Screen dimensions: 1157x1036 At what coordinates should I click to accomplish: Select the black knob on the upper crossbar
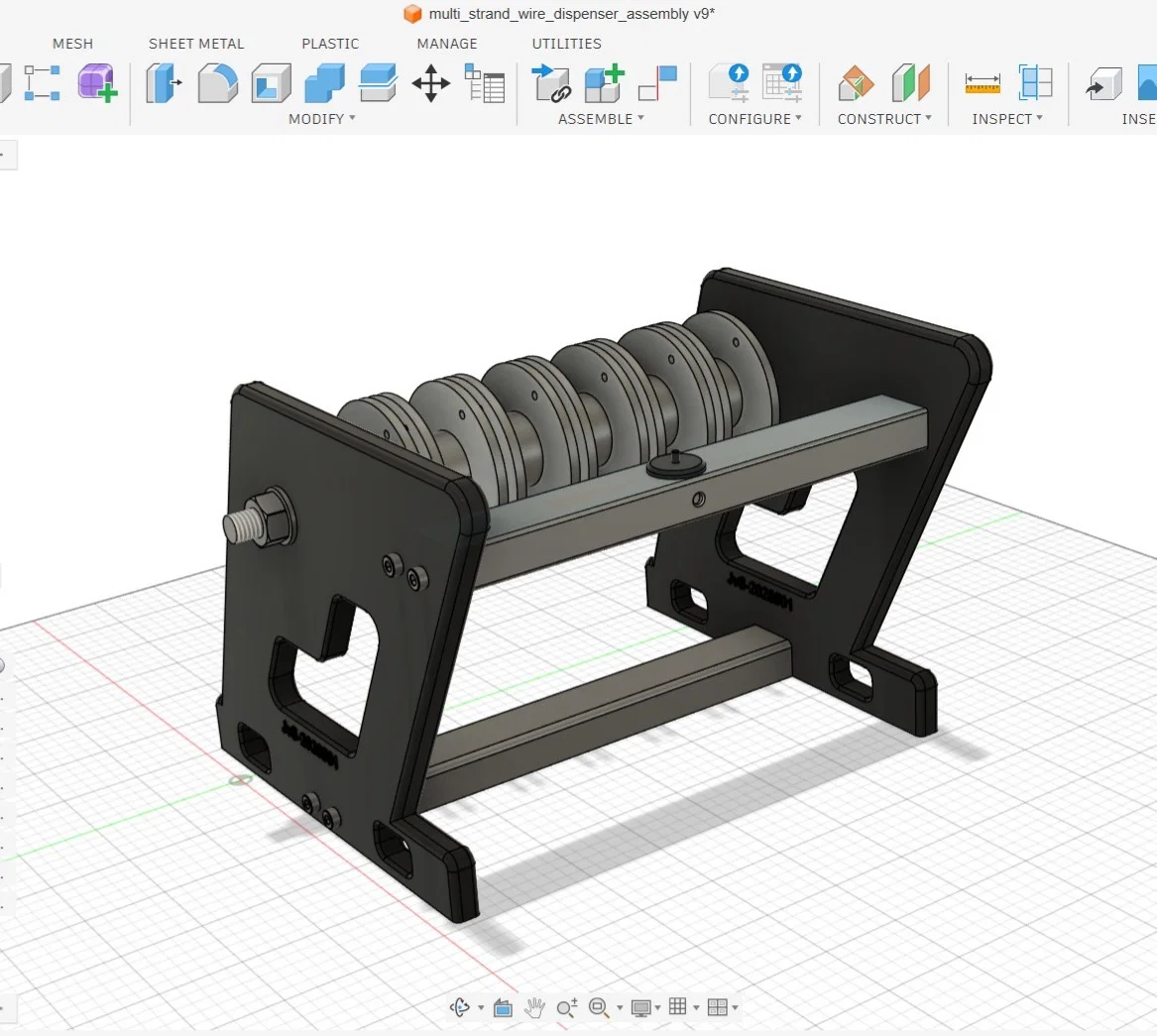(676, 465)
